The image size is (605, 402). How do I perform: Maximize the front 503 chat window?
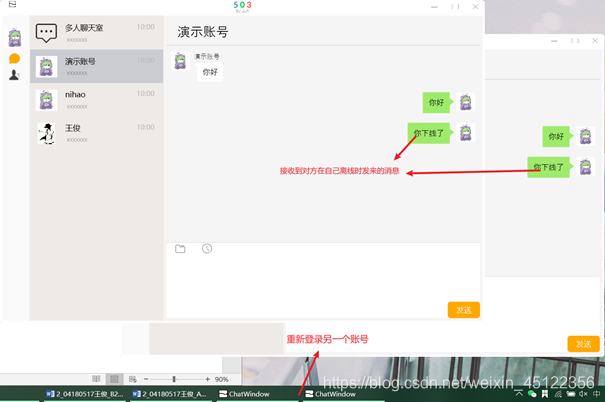coord(455,7)
